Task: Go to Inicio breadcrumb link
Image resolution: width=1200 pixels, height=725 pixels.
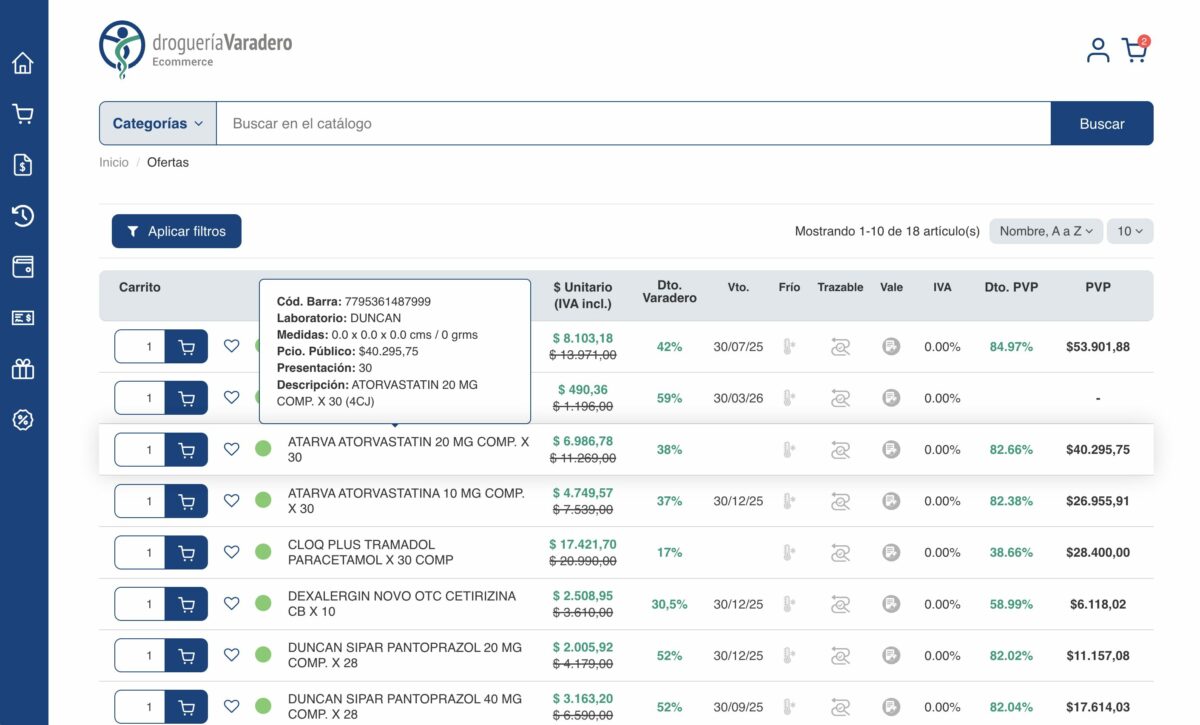Action: (x=113, y=162)
